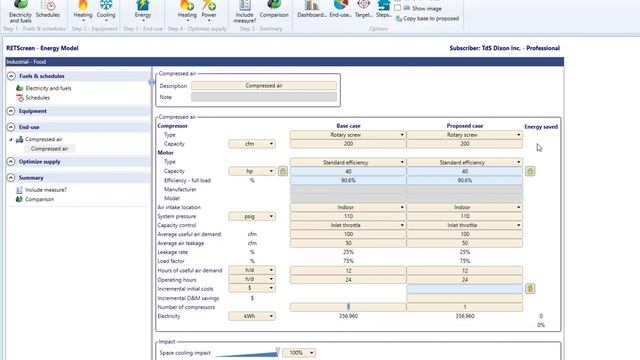Open Cooling equipment ribbon icon
Viewport: 640px width, 360px height.
106,11
